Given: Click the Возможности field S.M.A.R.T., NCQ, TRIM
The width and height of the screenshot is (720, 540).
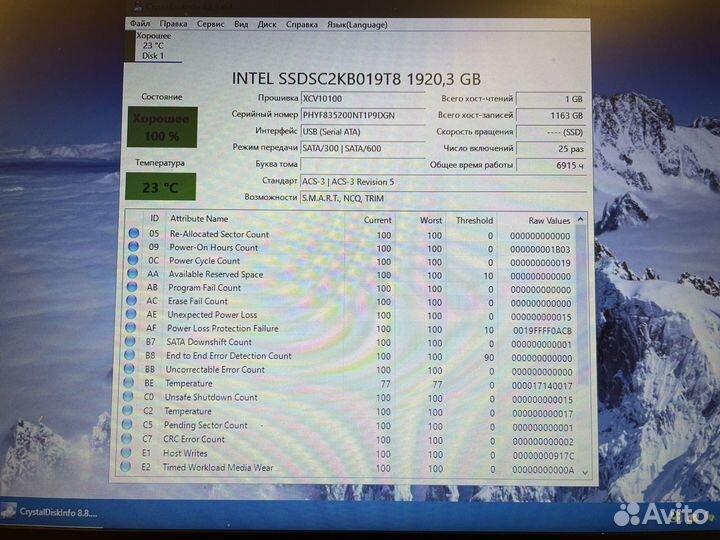Looking at the screenshot, I should [443, 198].
